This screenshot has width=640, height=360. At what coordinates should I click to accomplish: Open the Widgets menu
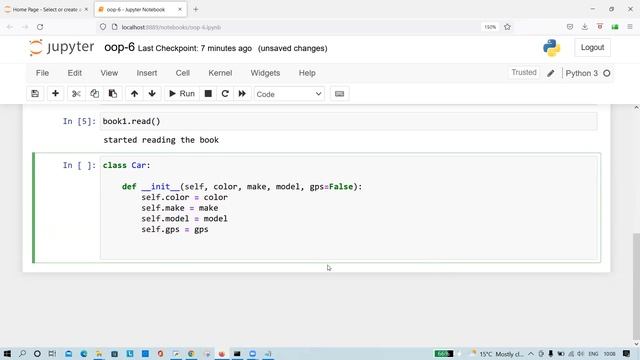click(265, 73)
